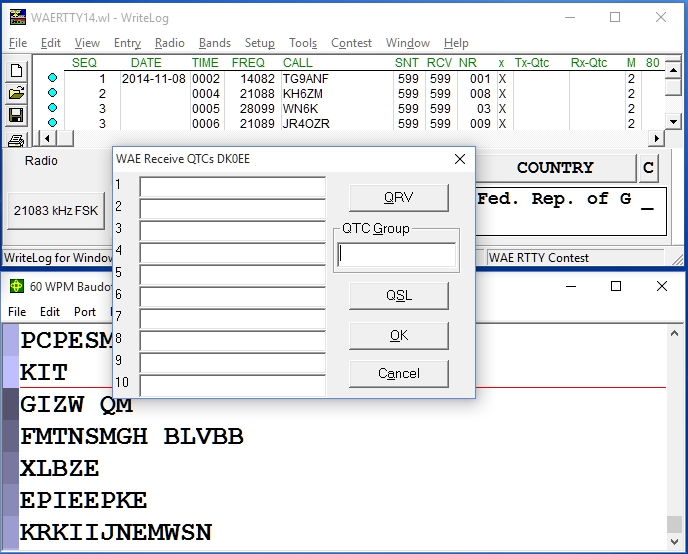Open the Window menu
Viewport: 688px width, 554px height.
(x=408, y=43)
